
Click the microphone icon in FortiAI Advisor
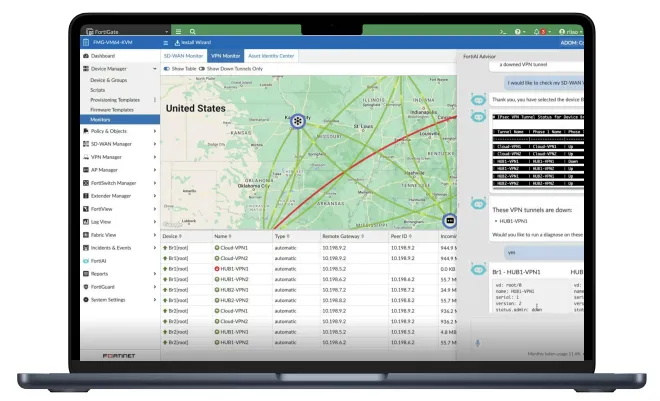[477, 343]
